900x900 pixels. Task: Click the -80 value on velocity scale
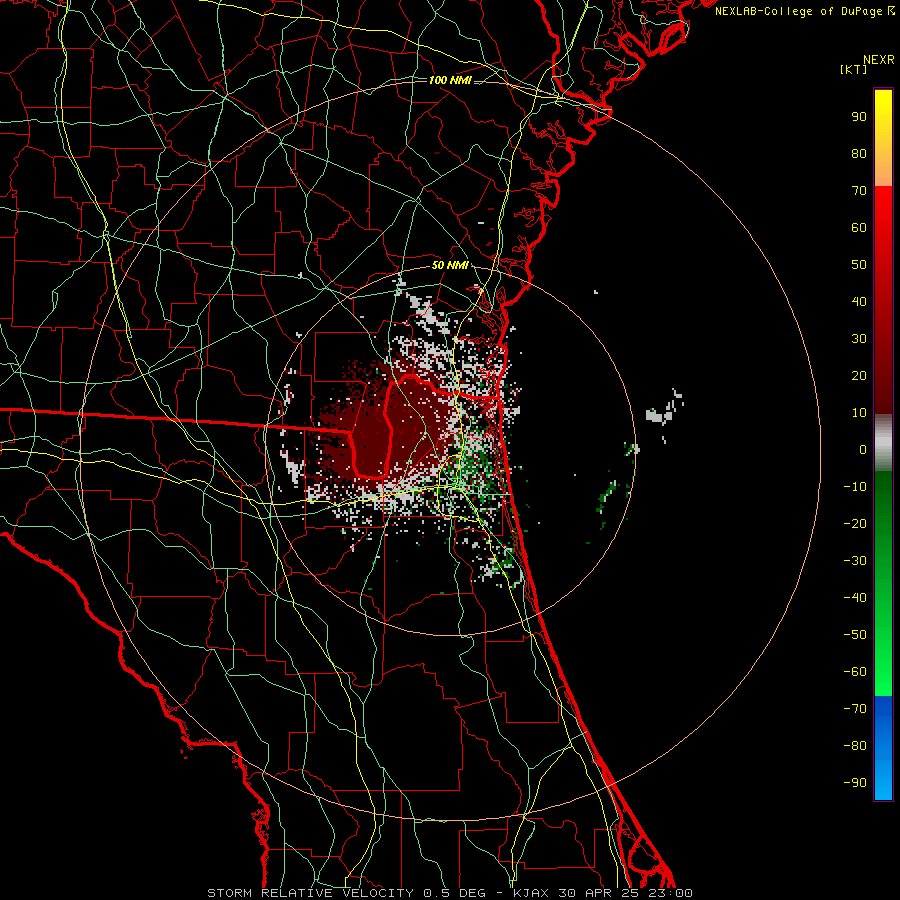(855, 746)
